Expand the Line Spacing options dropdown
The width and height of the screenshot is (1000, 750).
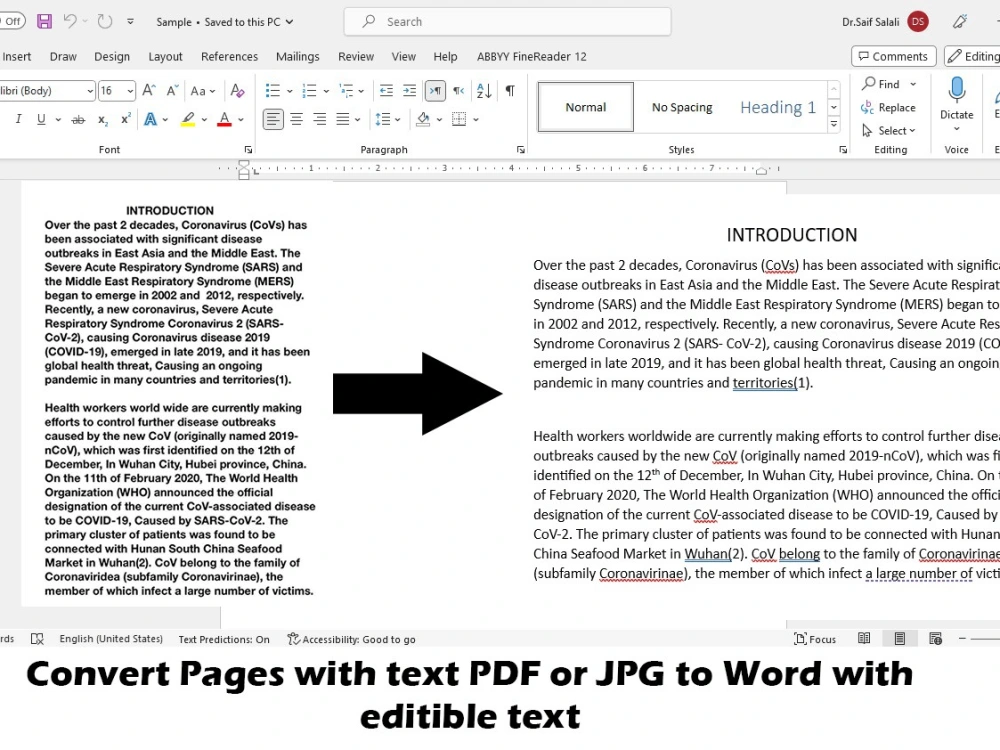(x=399, y=119)
